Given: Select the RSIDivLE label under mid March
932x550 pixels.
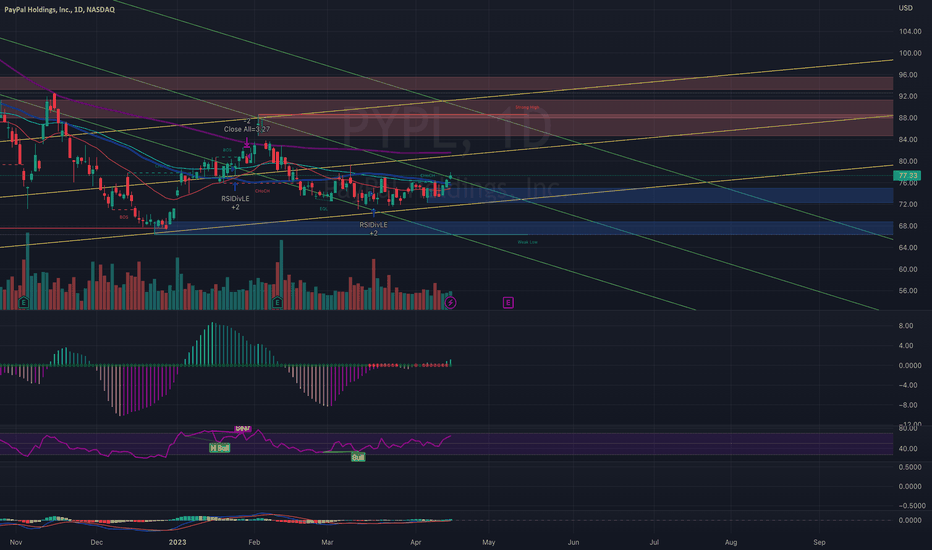Looking at the screenshot, I should pos(373,225).
